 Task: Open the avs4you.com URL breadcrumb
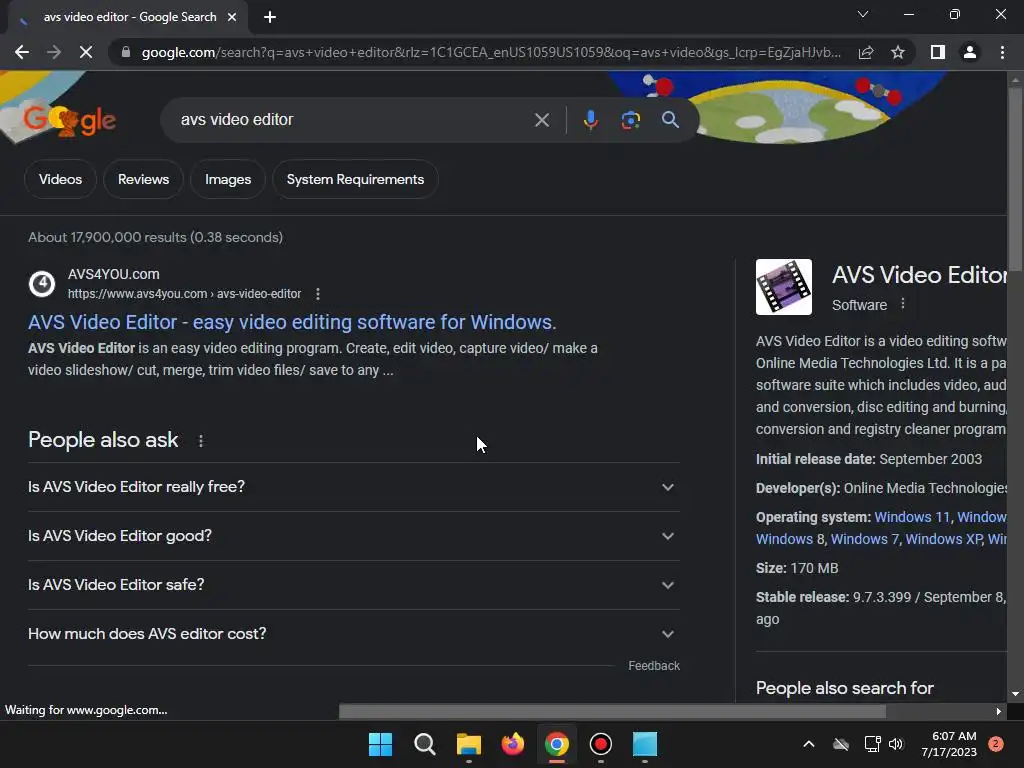pyautogui.click(x=184, y=295)
